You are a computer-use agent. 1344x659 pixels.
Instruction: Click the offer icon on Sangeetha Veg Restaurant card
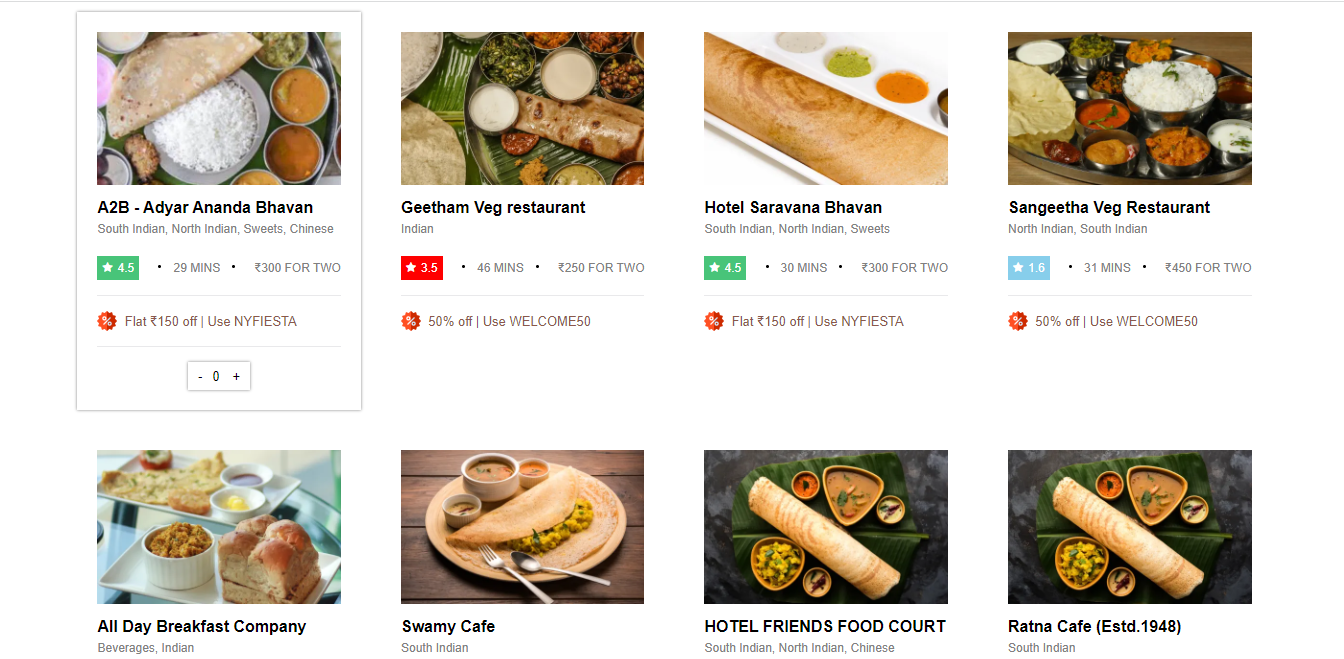1018,321
